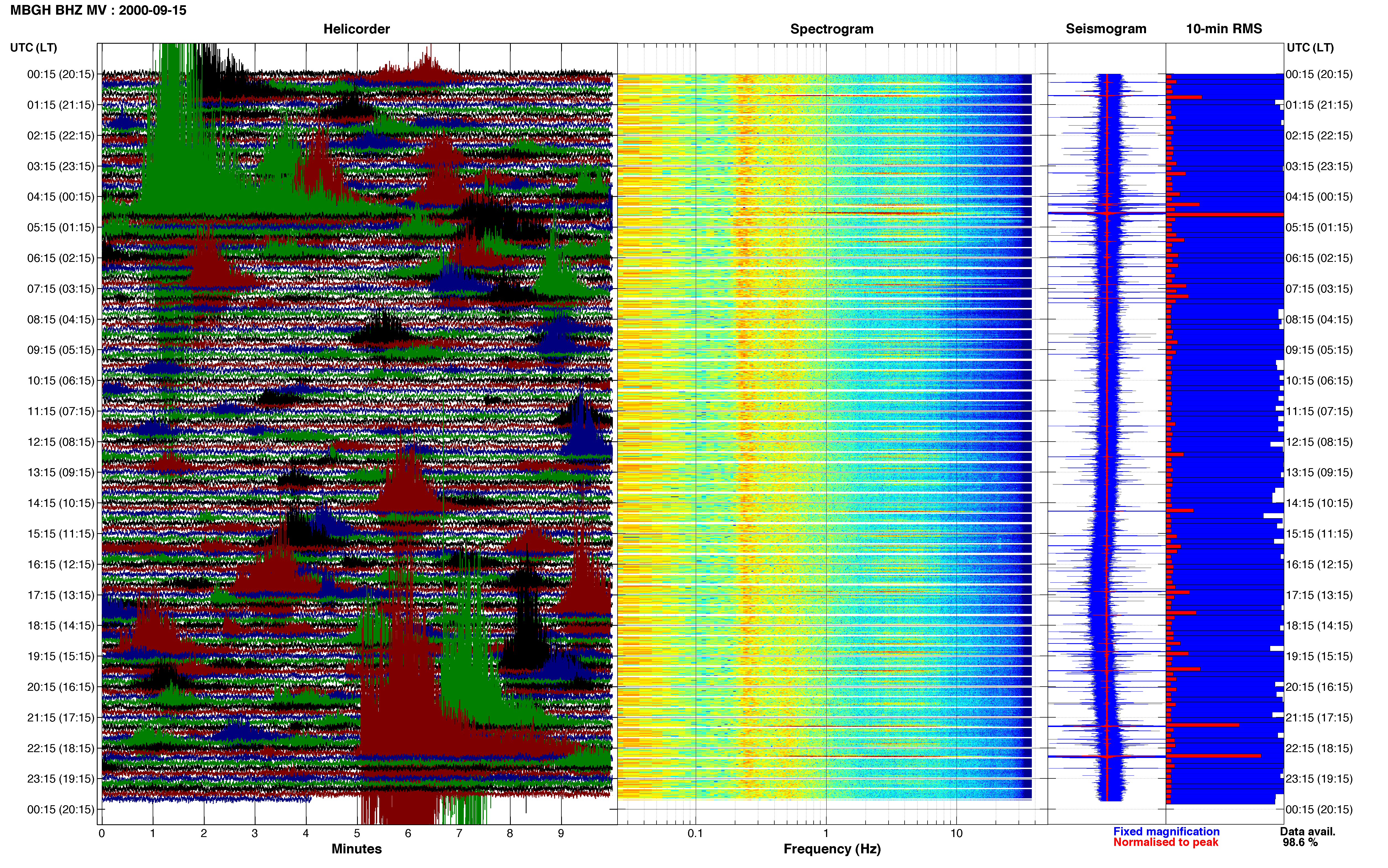This screenshot has width=1388, height=868.
Task: Click minute tick 7 on the Helicorder axis
Action: click(x=459, y=833)
